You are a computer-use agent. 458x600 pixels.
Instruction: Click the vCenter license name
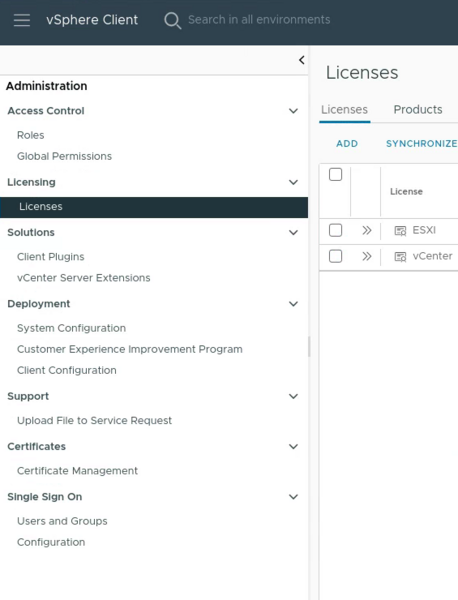432,256
